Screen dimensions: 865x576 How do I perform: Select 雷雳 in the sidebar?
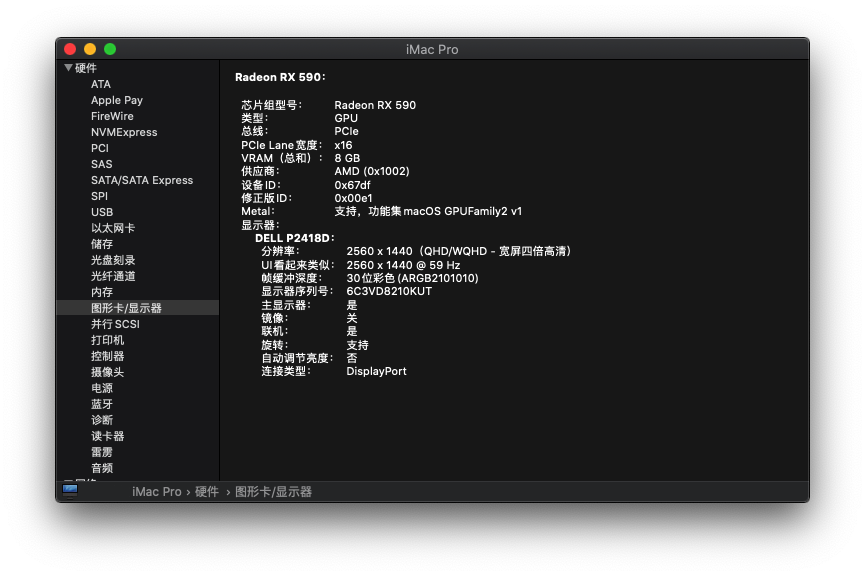[102, 452]
